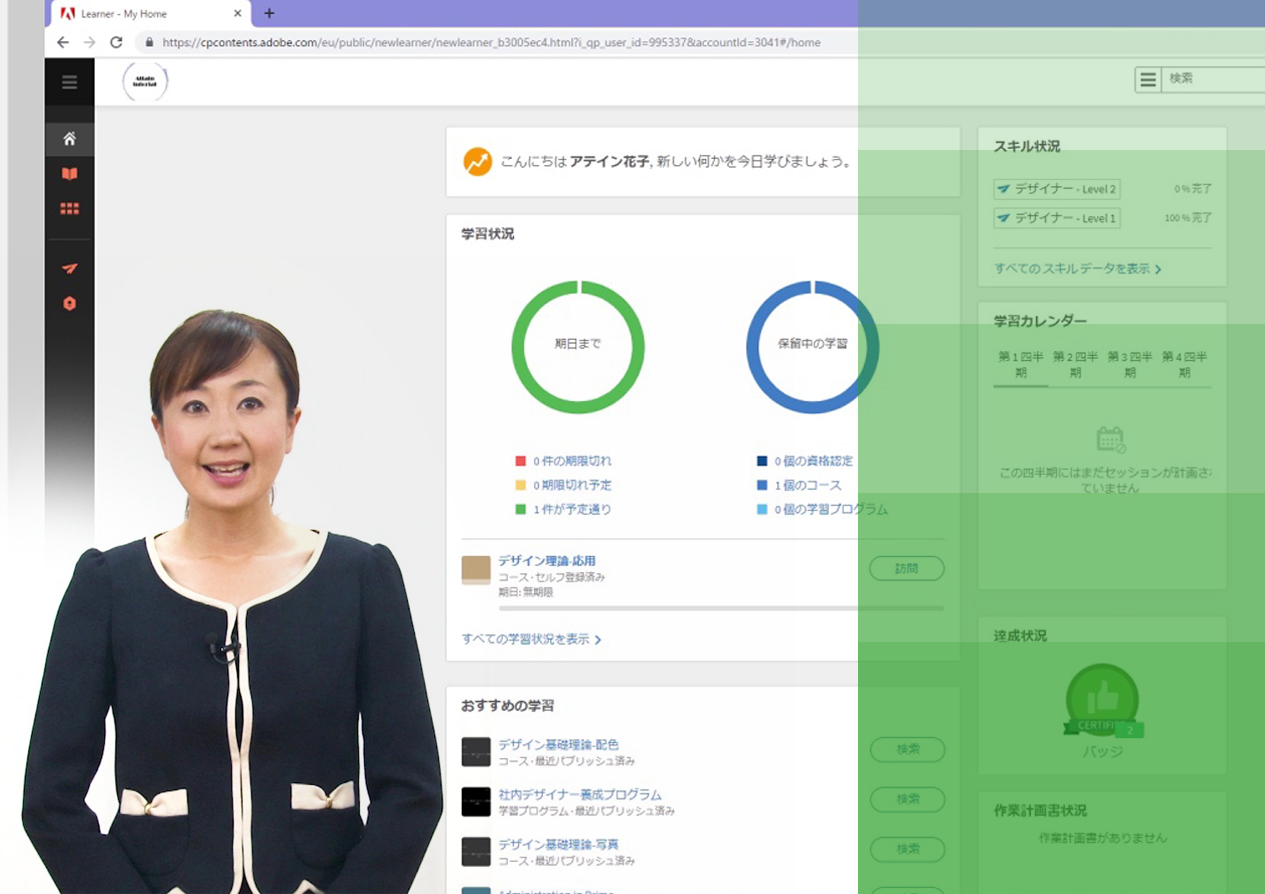Go back with the browser back arrow

[x=63, y=42]
